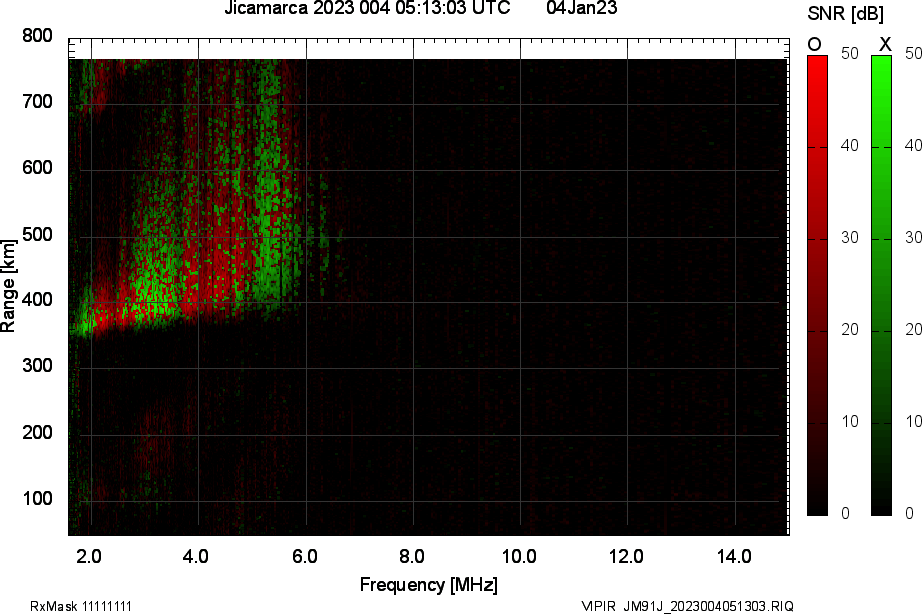Click the 'X' label above the green bar

point(884,44)
